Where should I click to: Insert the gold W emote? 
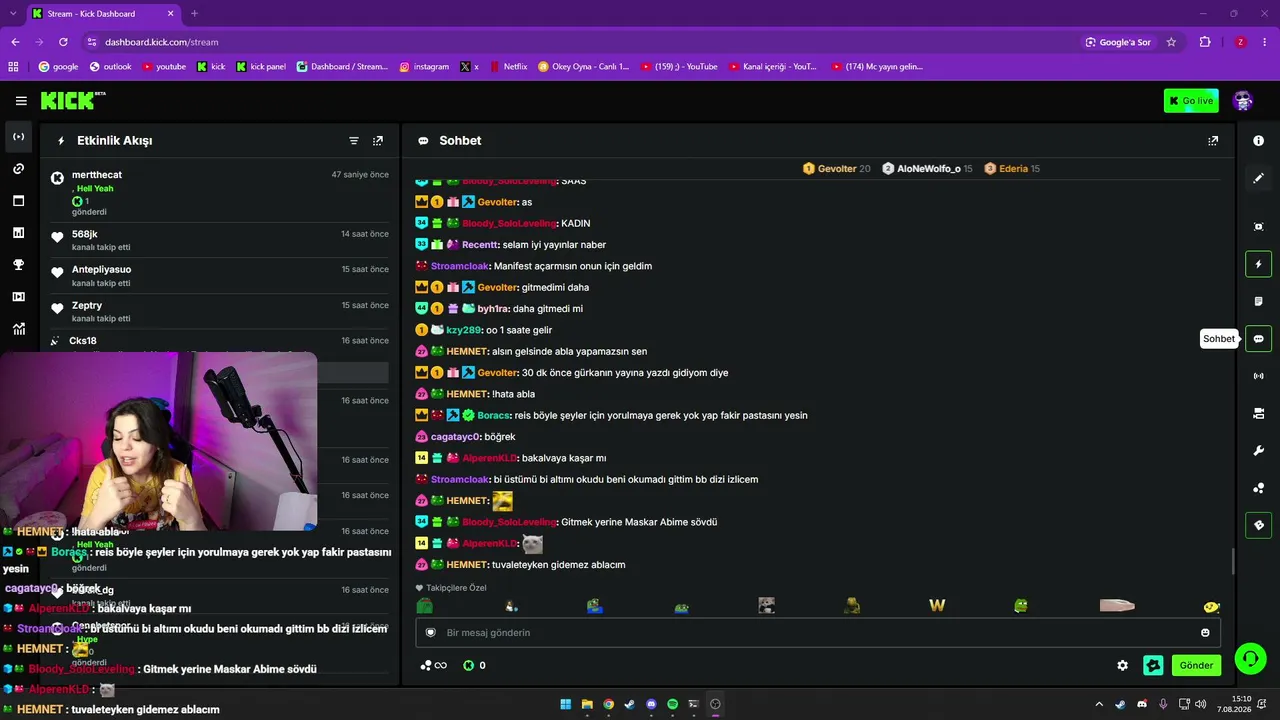click(937, 606)
